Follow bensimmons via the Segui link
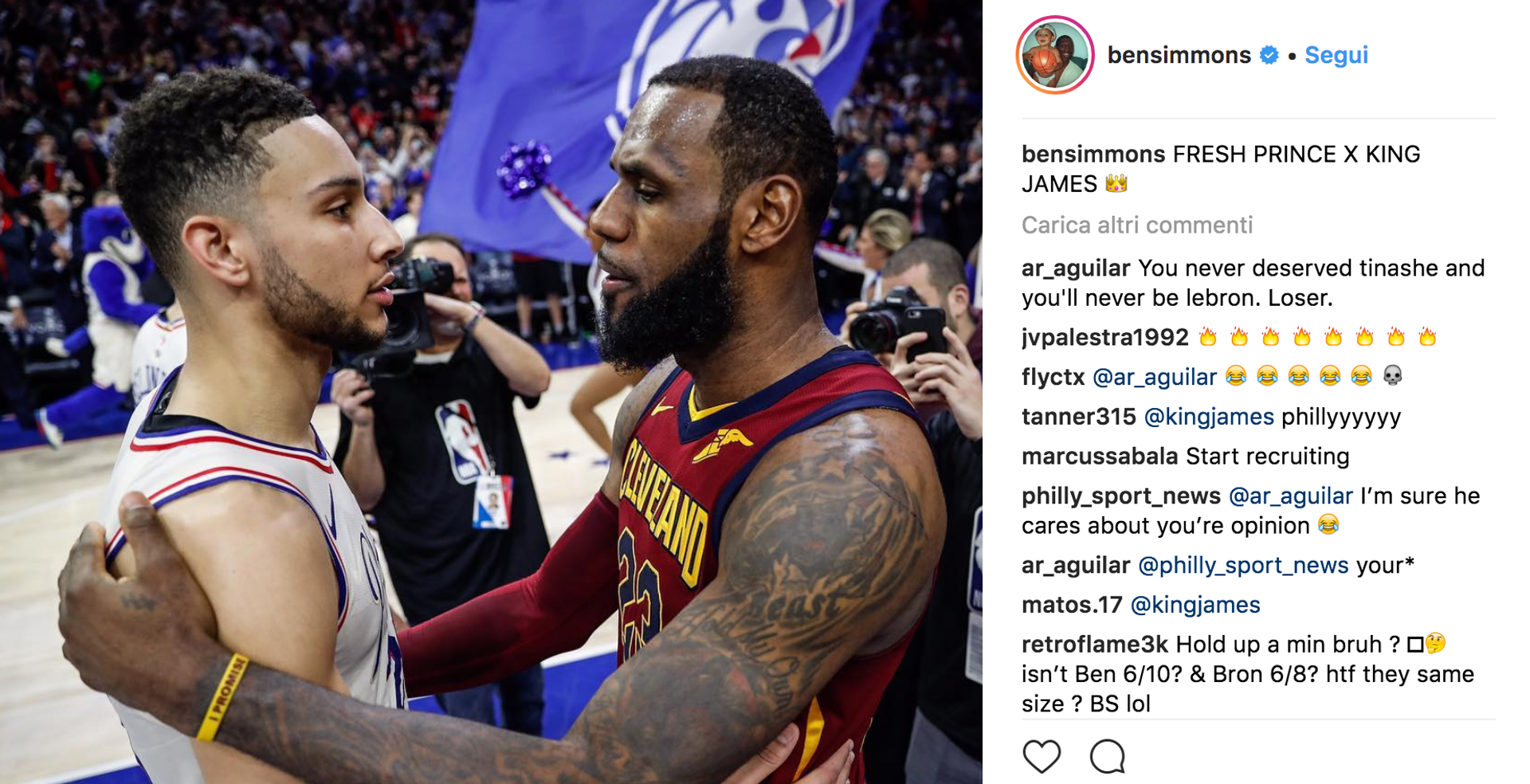This screenshot has height=784, width=1530. [1336, 55]
